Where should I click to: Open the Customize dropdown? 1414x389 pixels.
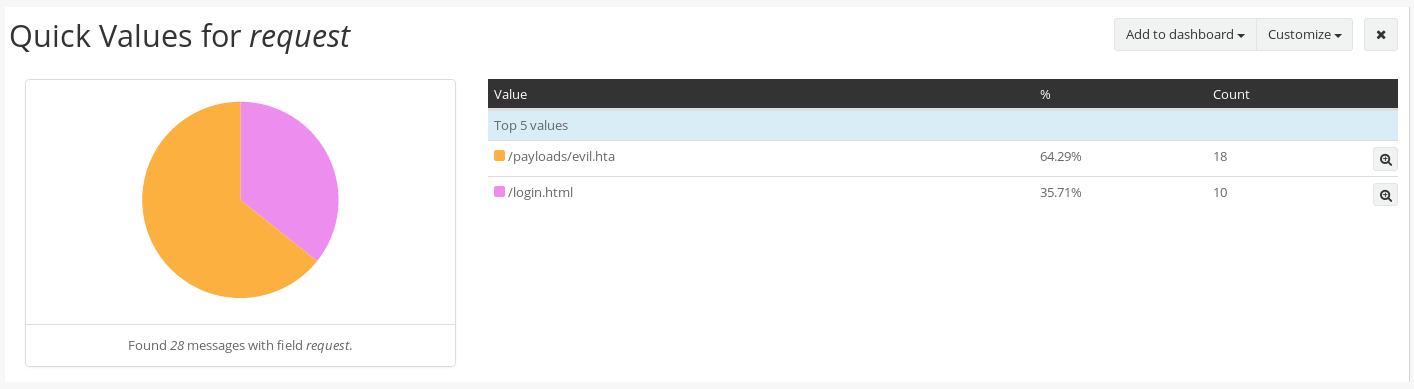1304,34
